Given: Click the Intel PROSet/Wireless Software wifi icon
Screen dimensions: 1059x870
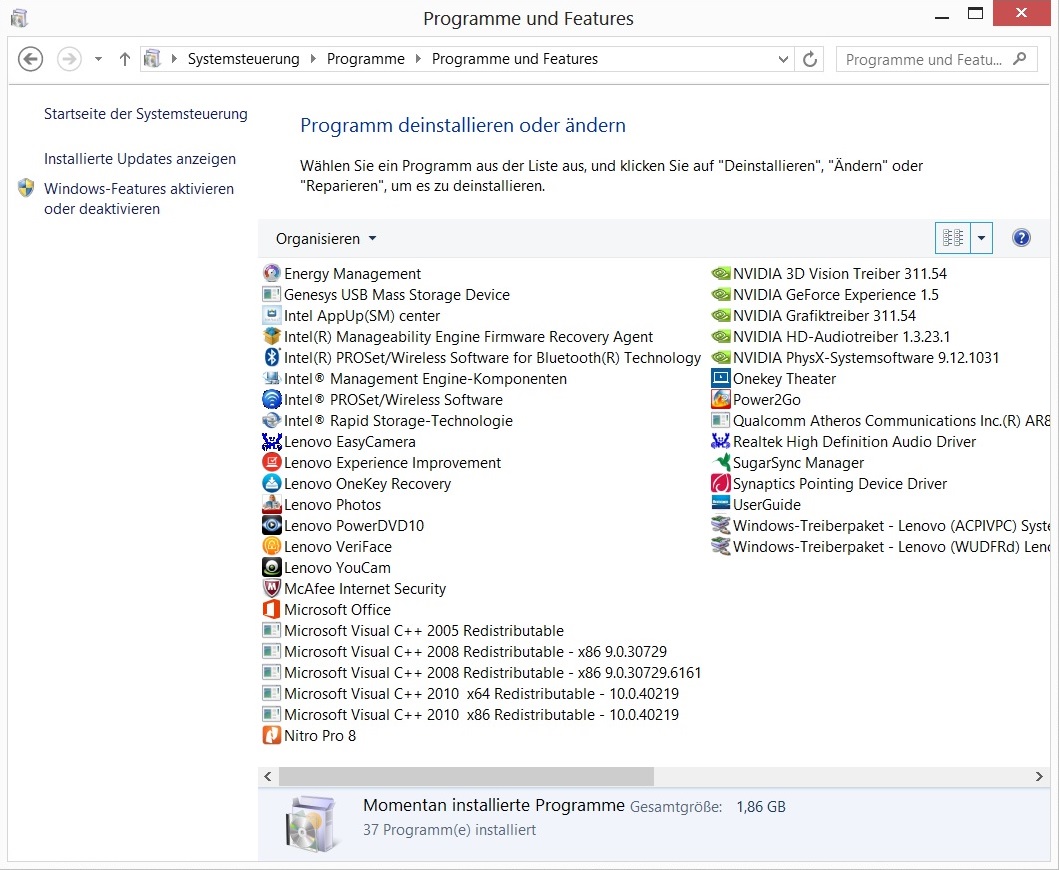Looking at the screenshot, I should (272, 399).
